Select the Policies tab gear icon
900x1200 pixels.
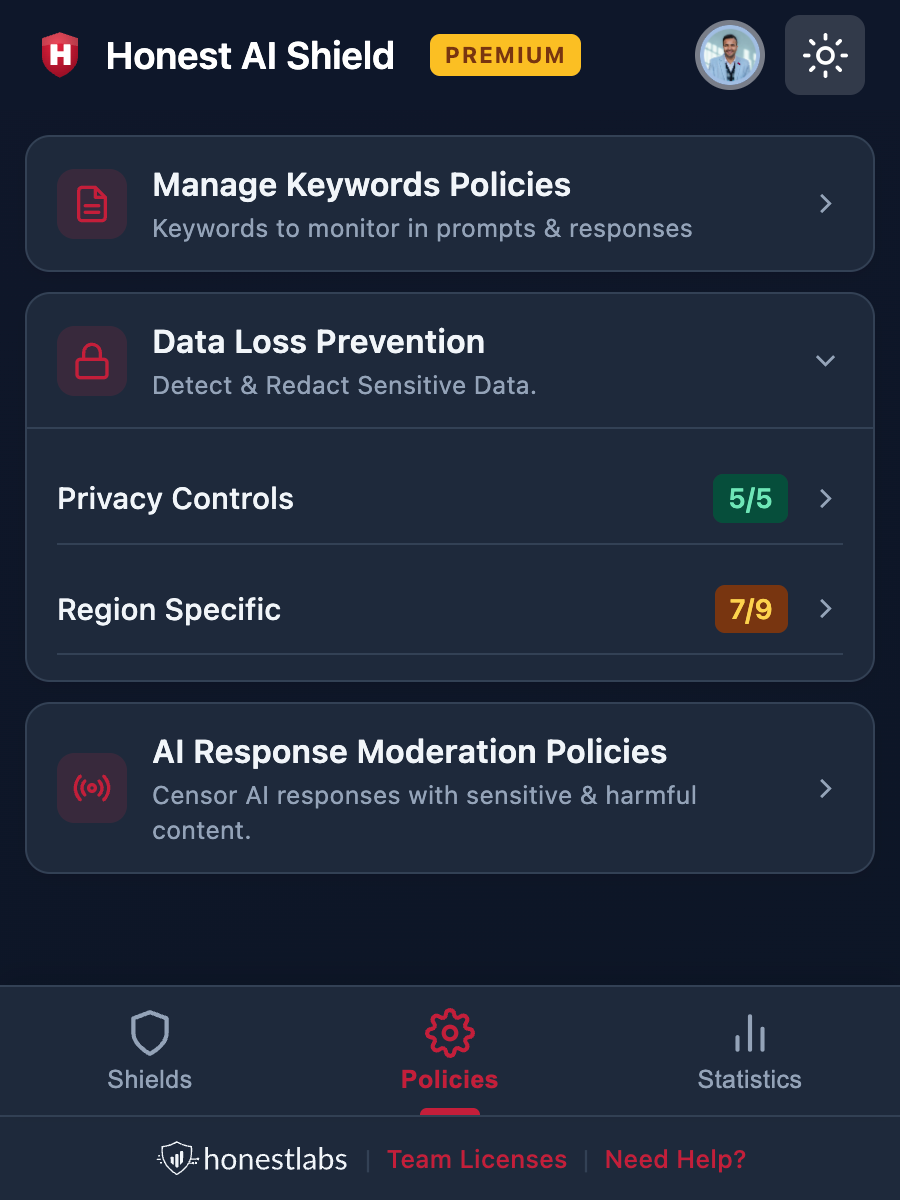click(x=450, y=1034)
